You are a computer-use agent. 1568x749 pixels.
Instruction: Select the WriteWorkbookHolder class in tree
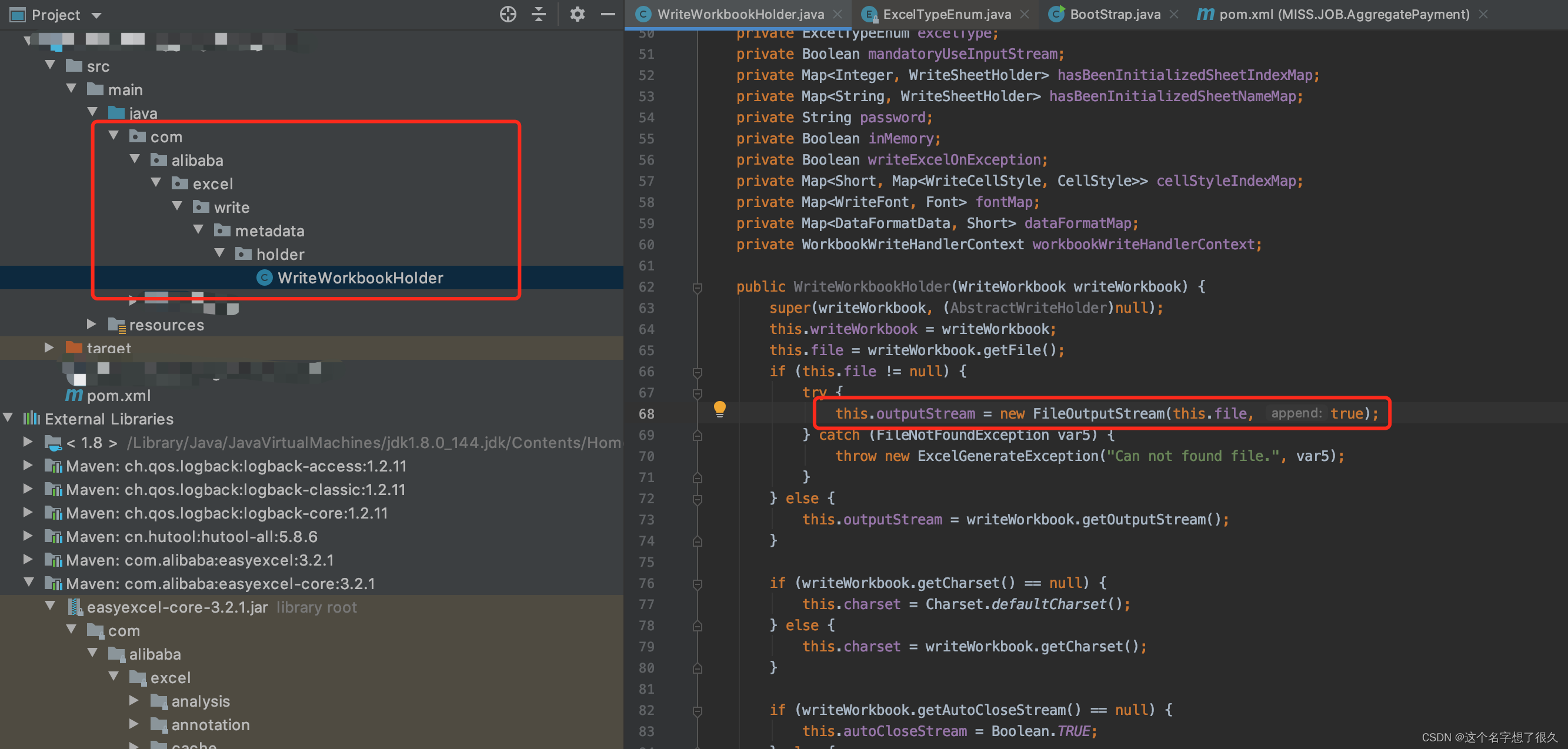[x=361, y=277]
